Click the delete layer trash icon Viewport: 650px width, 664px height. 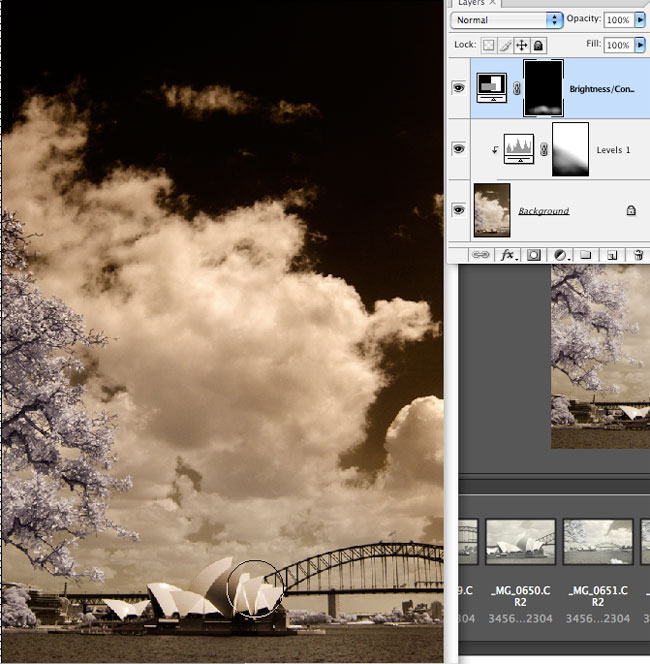point(637,255)
